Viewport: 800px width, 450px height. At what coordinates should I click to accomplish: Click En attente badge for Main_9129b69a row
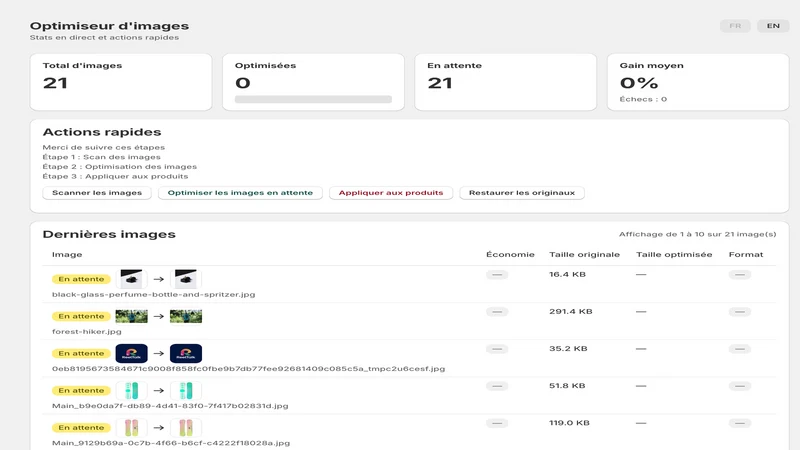pos(81,428)
